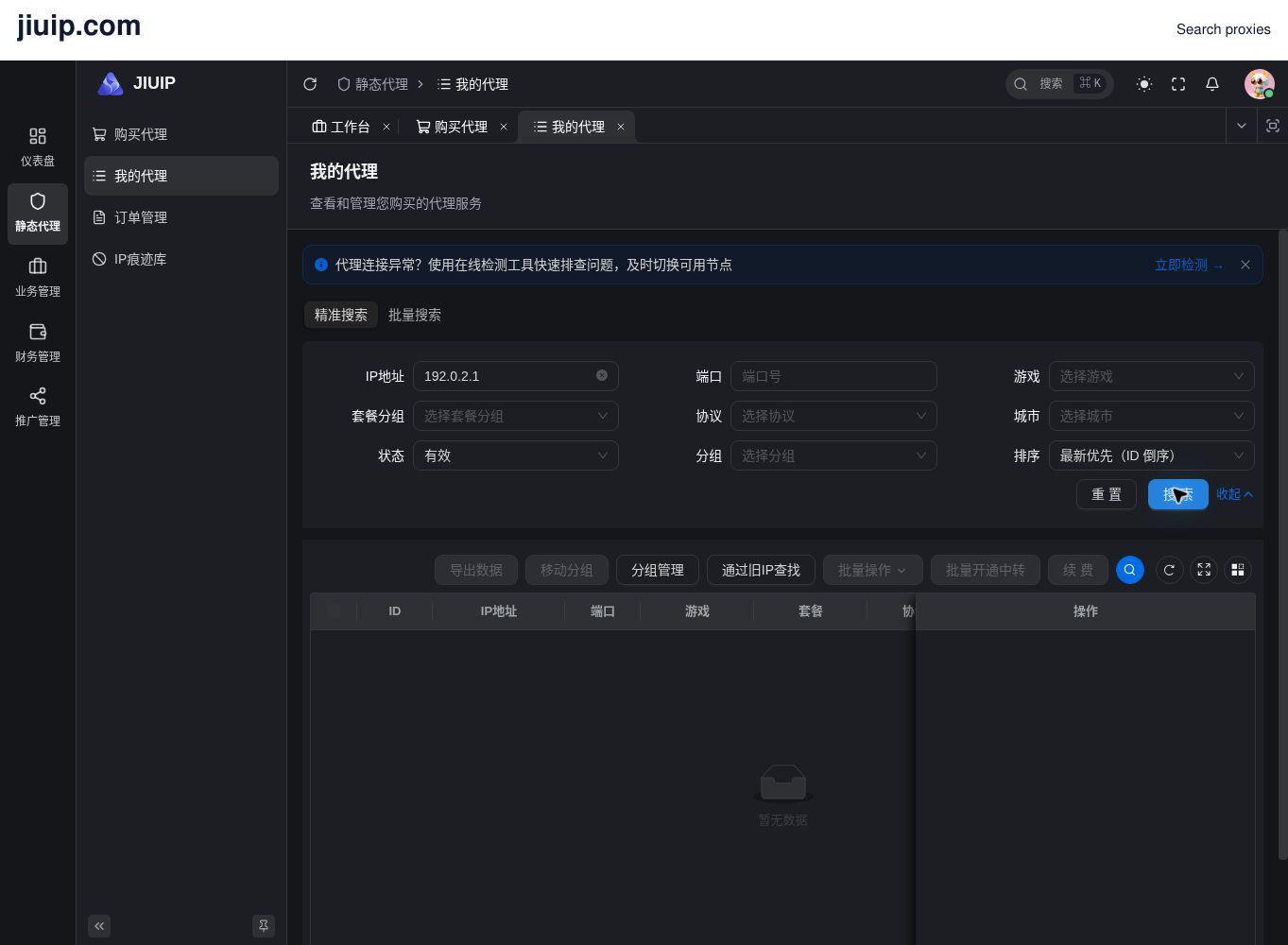The width and height of the screenshot is (1288, 945).
Task: Enter fullscreen using the header icon
Action: click(x=1178, y=84)
